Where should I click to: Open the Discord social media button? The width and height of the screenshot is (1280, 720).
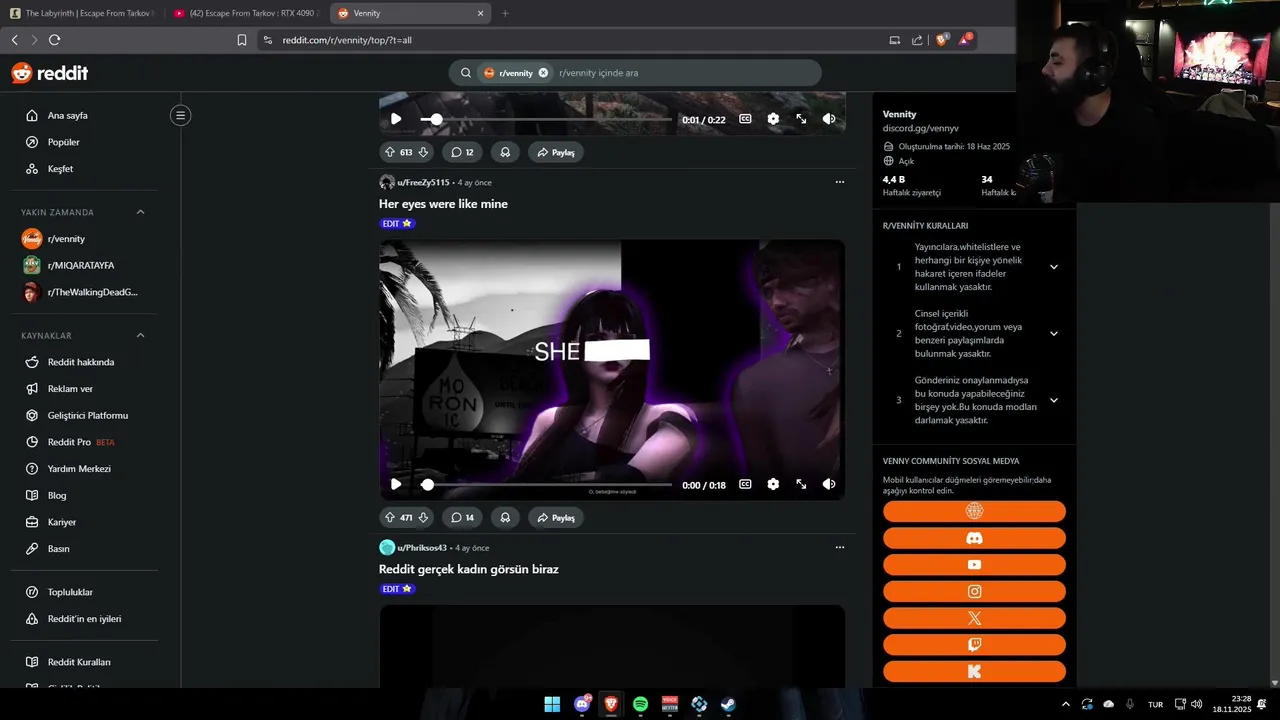974,538
